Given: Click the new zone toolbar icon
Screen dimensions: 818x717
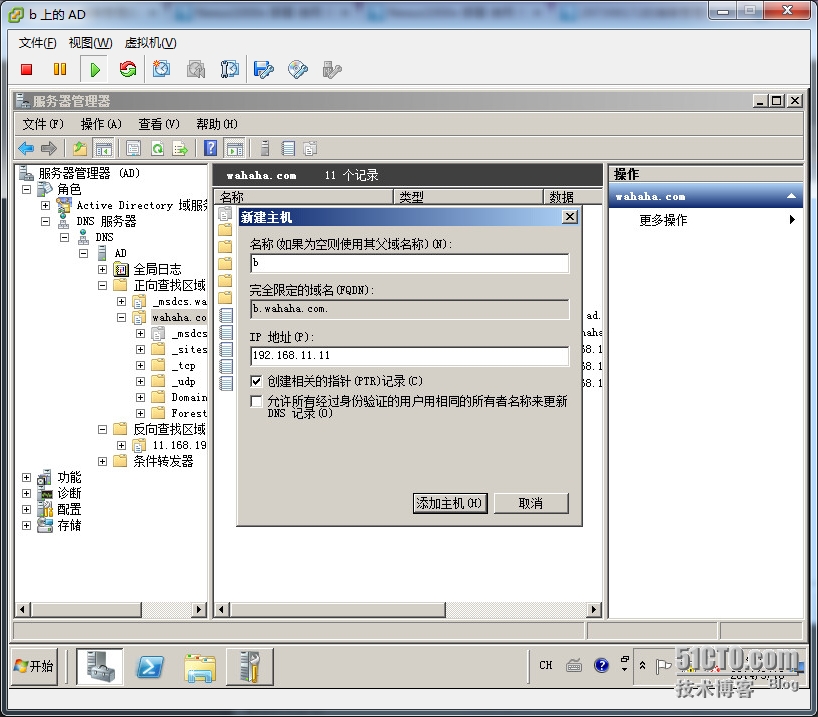Looking at the screenshot, I should coord(310,149).
